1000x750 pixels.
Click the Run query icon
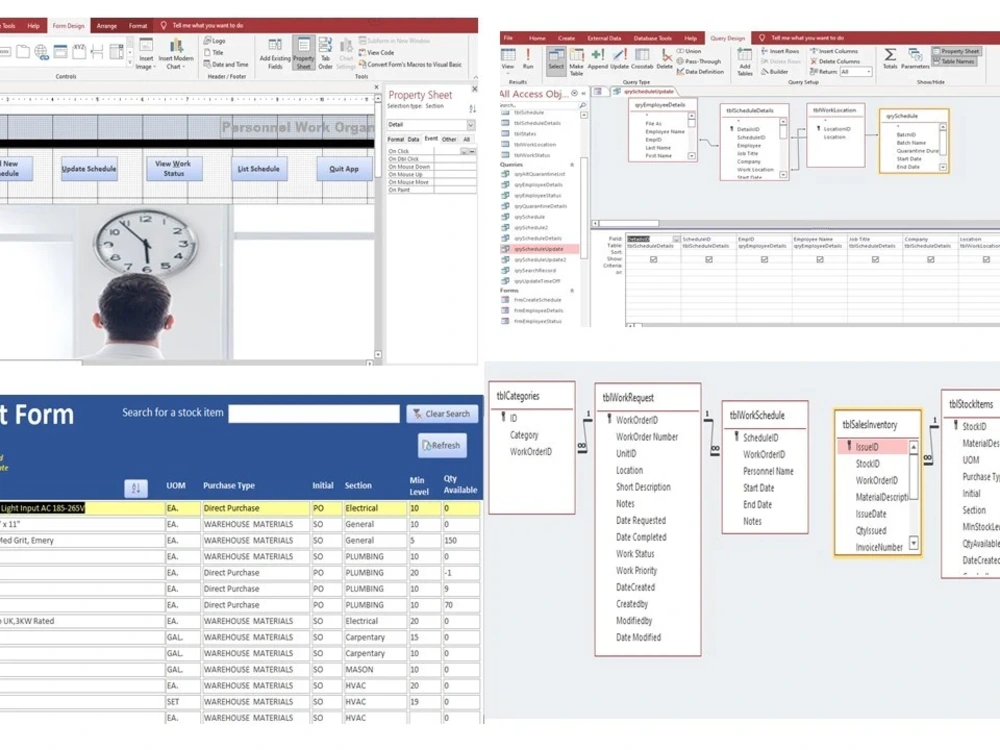pyautogui.click(x=528, y=58)
